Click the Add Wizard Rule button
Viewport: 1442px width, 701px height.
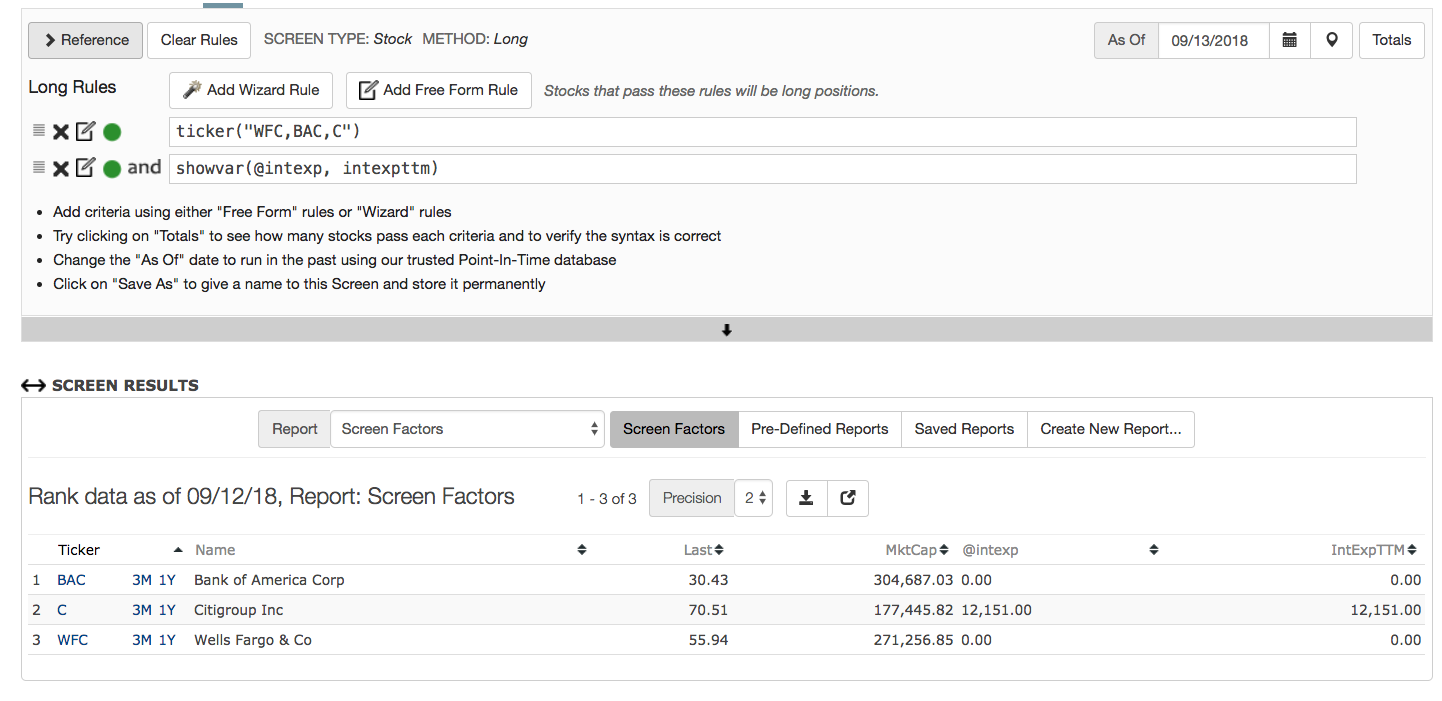coord(251,90)
